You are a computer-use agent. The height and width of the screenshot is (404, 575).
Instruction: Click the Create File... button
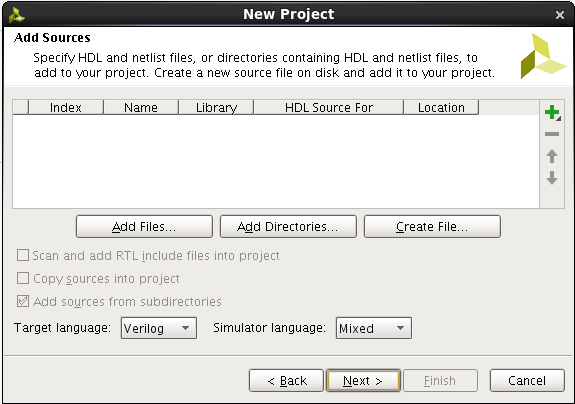pyautogui.click(x=432, y=227)
